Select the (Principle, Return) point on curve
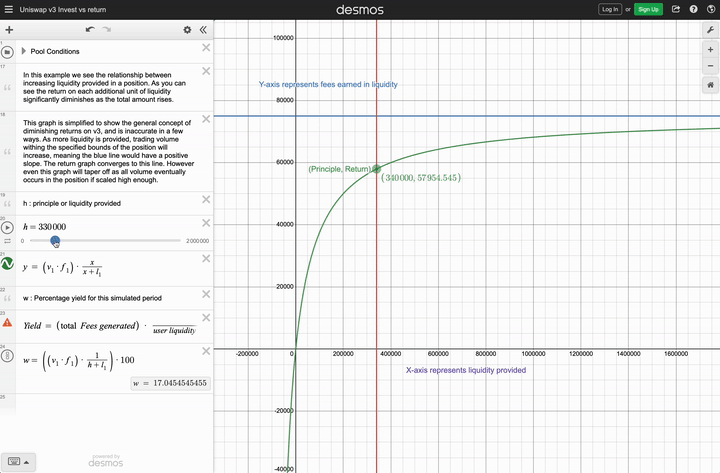 coord(377,169)
